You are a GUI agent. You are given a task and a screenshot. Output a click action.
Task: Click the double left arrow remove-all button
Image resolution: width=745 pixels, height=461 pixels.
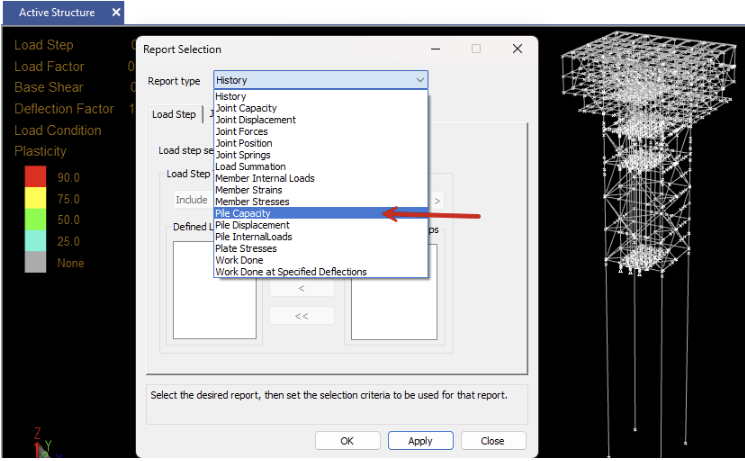pos(302,316)
